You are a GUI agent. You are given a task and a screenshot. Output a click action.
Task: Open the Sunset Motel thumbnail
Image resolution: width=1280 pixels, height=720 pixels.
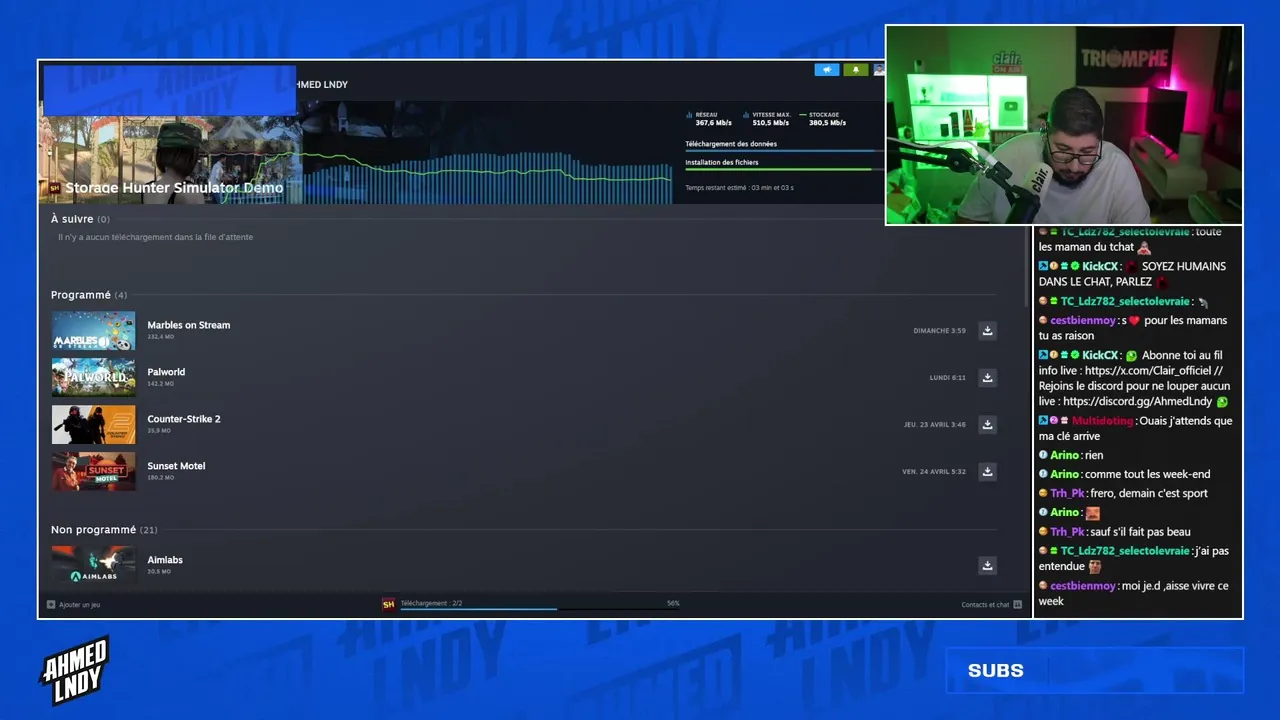click(93, 472)
